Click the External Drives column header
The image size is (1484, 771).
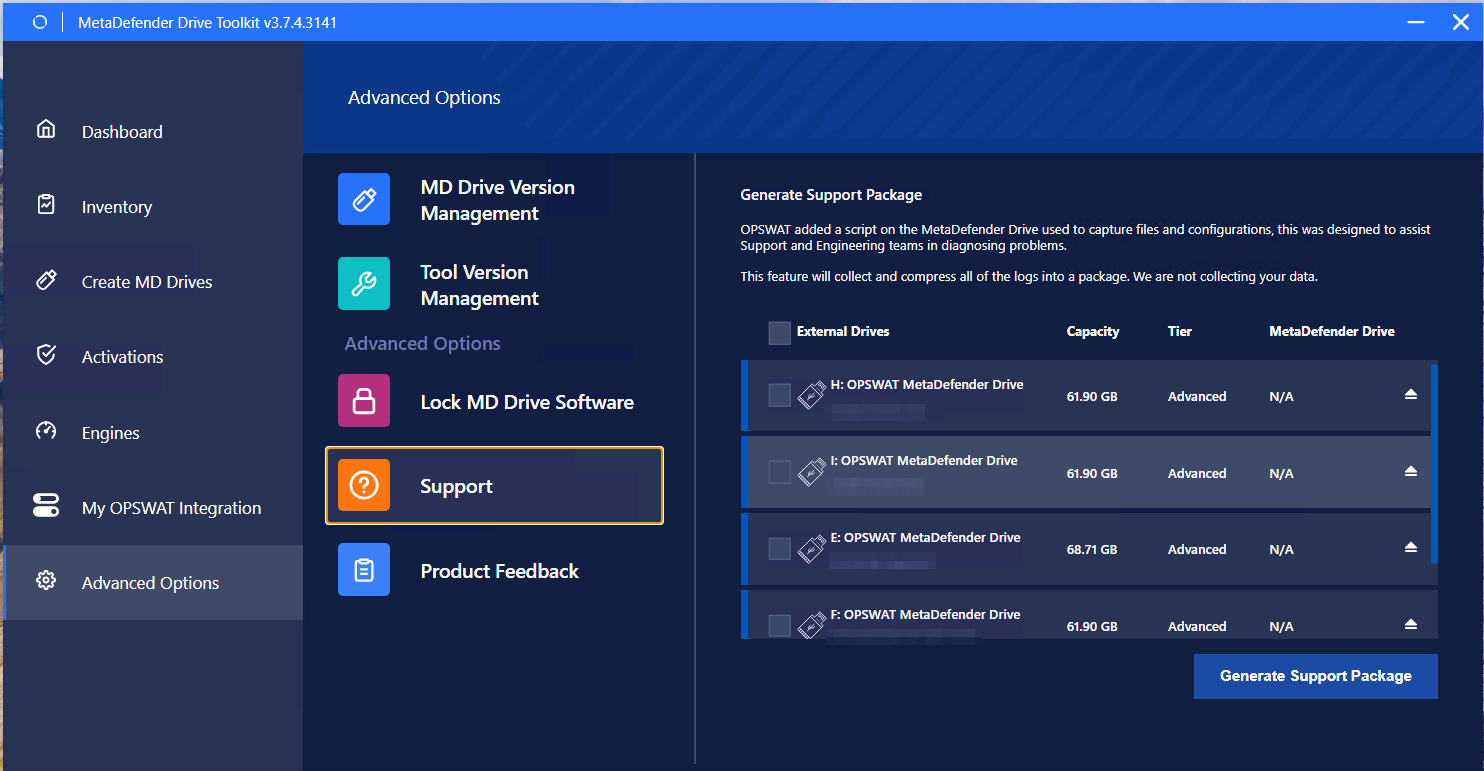[x=843, y=331]
